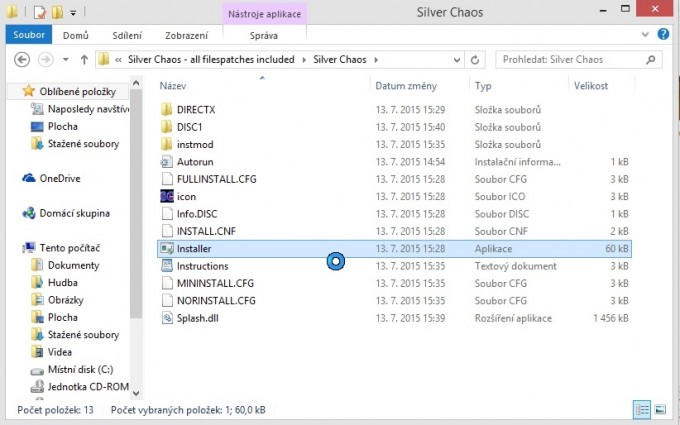
Task: Select the DIRECTX folder icon
Action: point(167,110)
